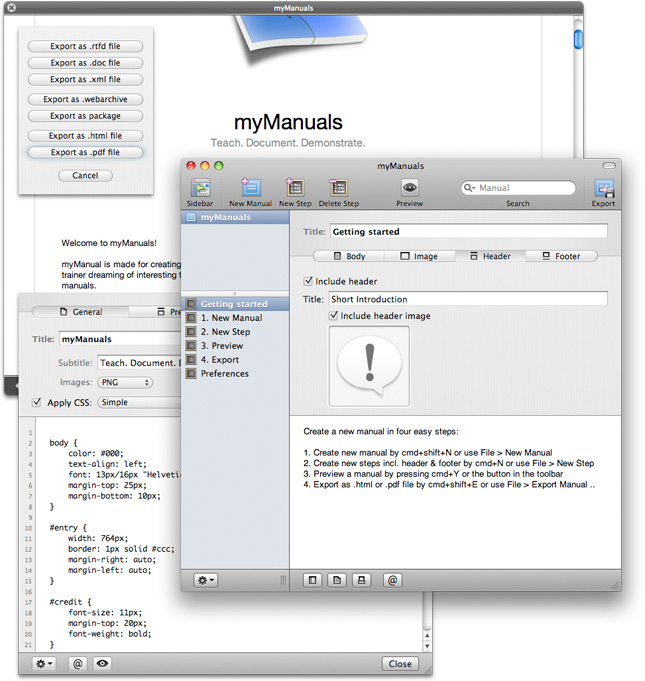645x681 pixels.
Task: Click the page icon button under the step text
Action: [x=337, y=580]
